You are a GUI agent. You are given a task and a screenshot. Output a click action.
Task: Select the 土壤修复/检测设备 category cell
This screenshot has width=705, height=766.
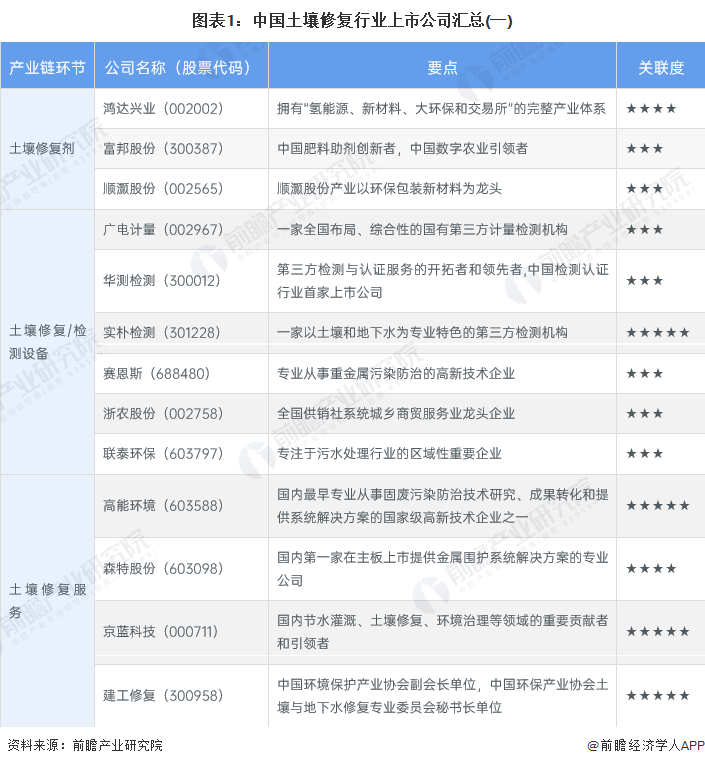point(47,341)
